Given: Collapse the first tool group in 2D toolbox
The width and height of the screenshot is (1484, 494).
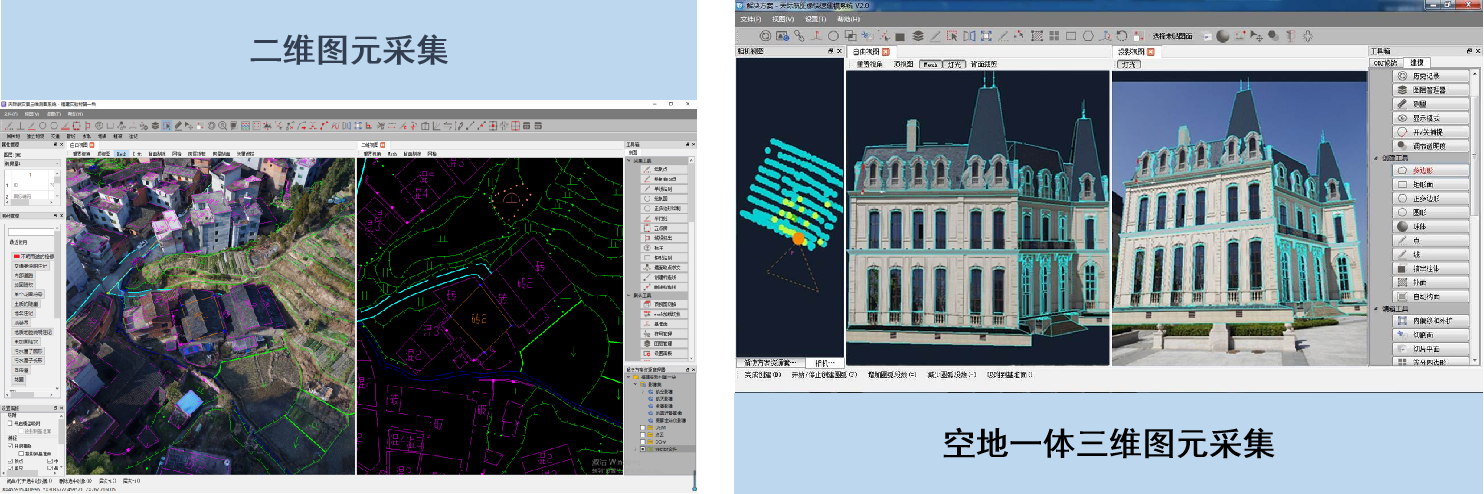Looking at the screenshot, I should coord(627,162).
